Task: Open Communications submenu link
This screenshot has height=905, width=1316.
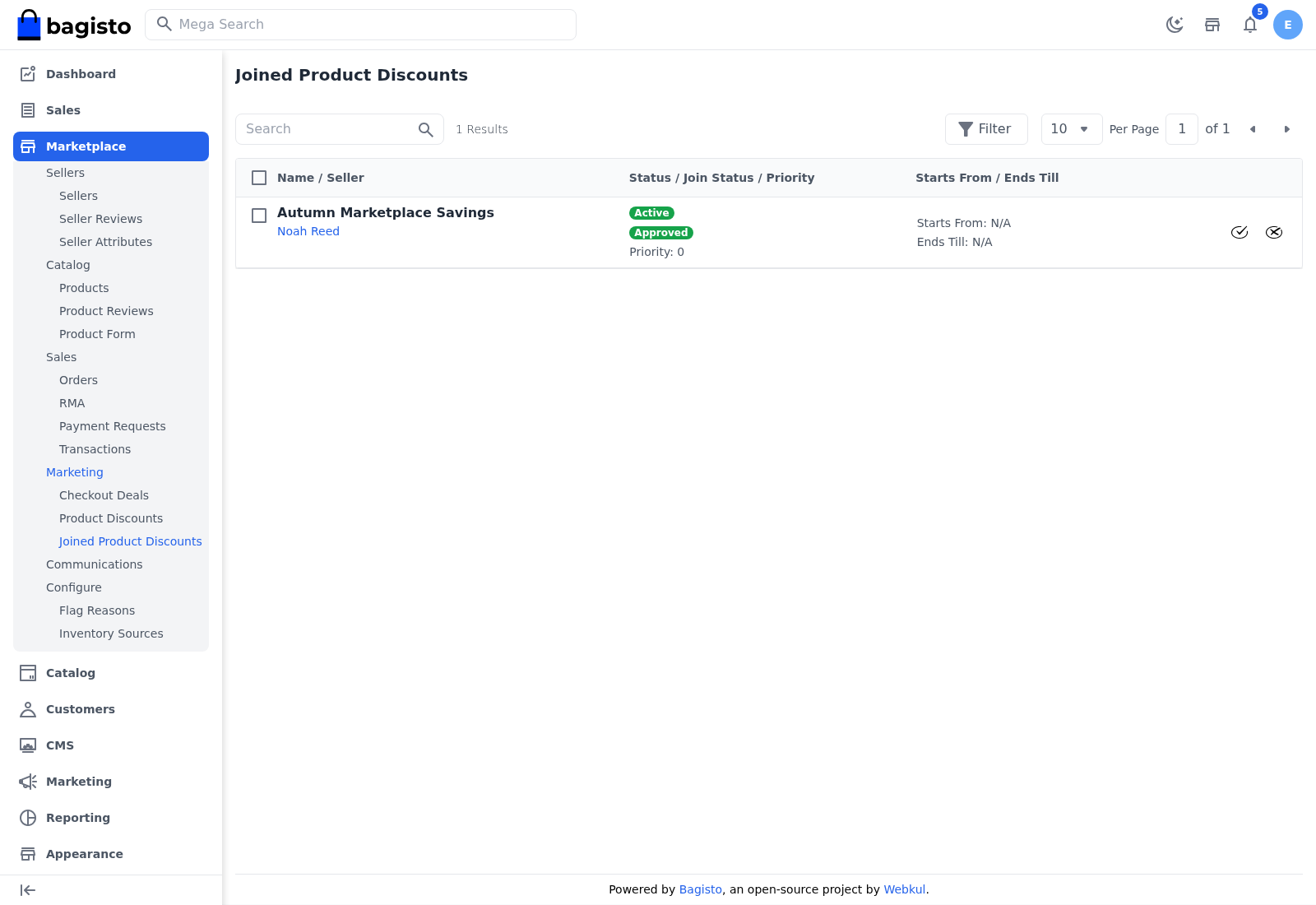Action: (x=95, y=564)
